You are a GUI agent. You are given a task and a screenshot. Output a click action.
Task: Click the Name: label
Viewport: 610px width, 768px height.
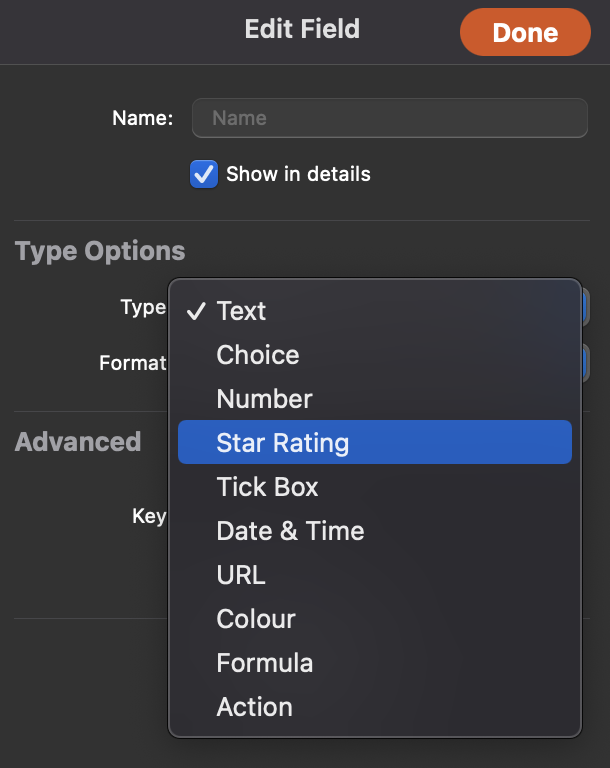pos(143,118)
